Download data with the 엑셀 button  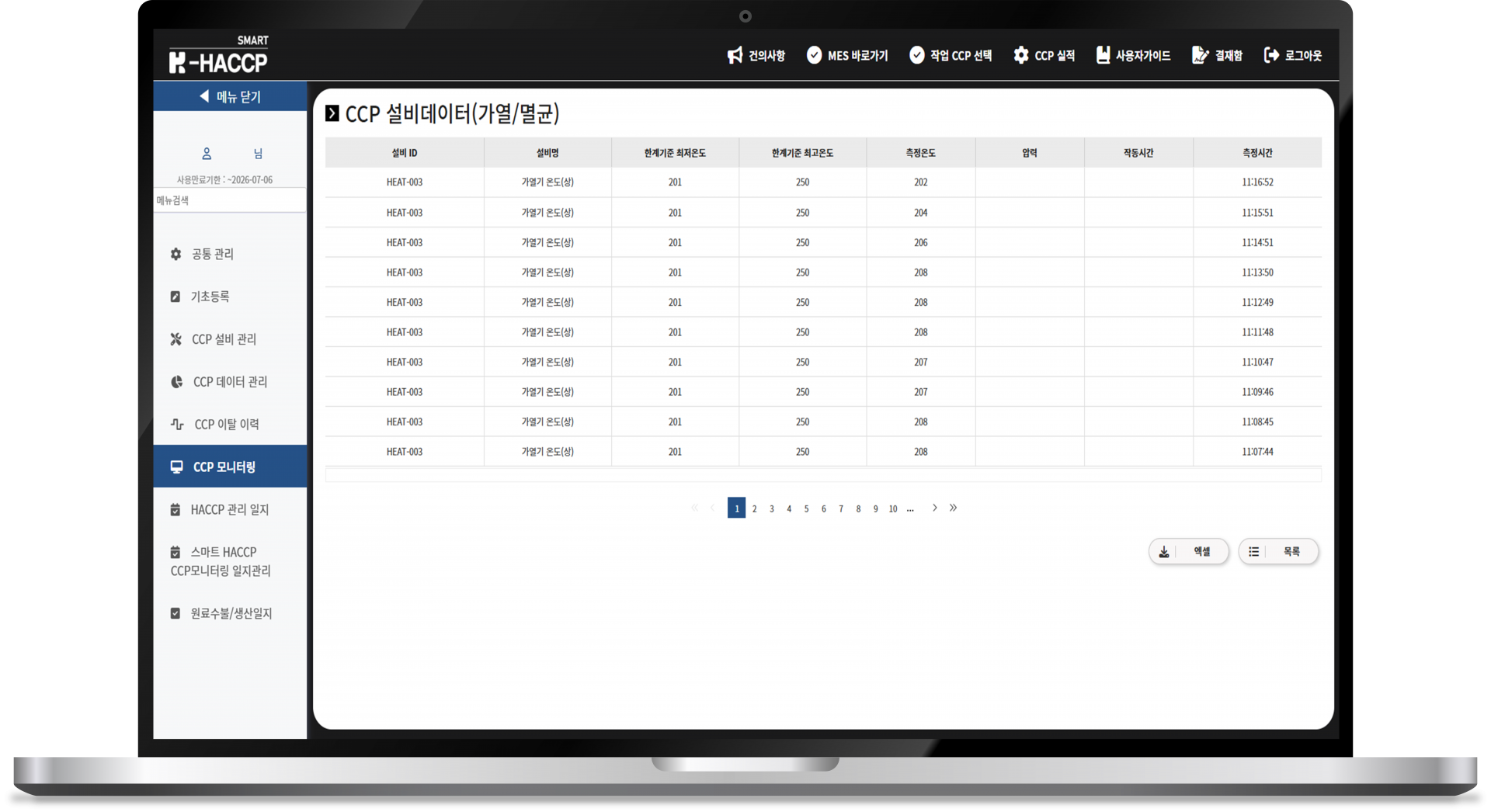(x=1189, y=552)
